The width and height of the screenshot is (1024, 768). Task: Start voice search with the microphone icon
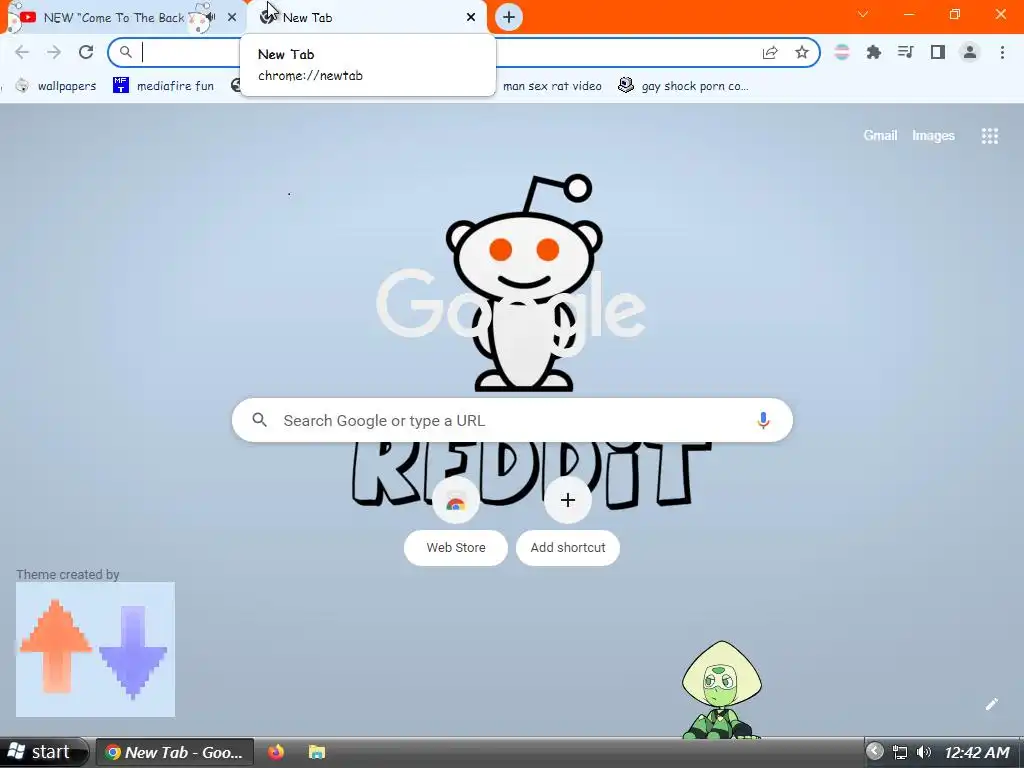(762, 420)
